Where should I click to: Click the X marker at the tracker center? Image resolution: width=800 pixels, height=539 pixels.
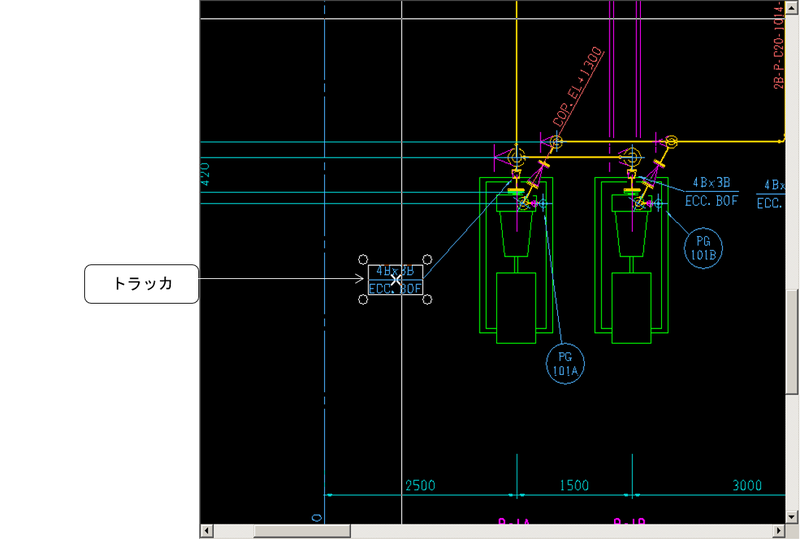tap(396, 281)
